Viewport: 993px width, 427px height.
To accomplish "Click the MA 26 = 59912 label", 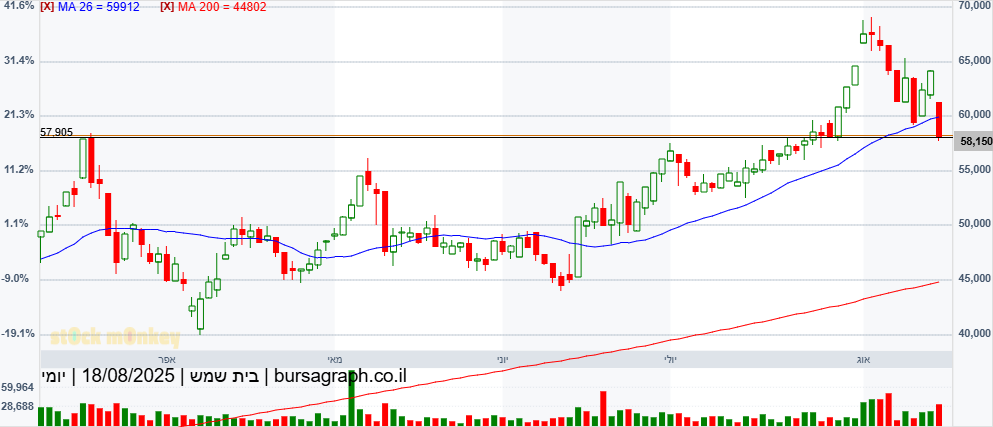I will (98, 7).
